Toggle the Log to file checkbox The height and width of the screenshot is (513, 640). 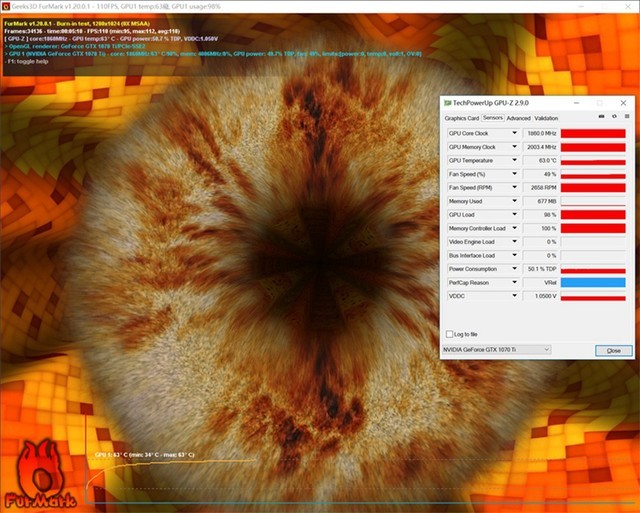449,334
